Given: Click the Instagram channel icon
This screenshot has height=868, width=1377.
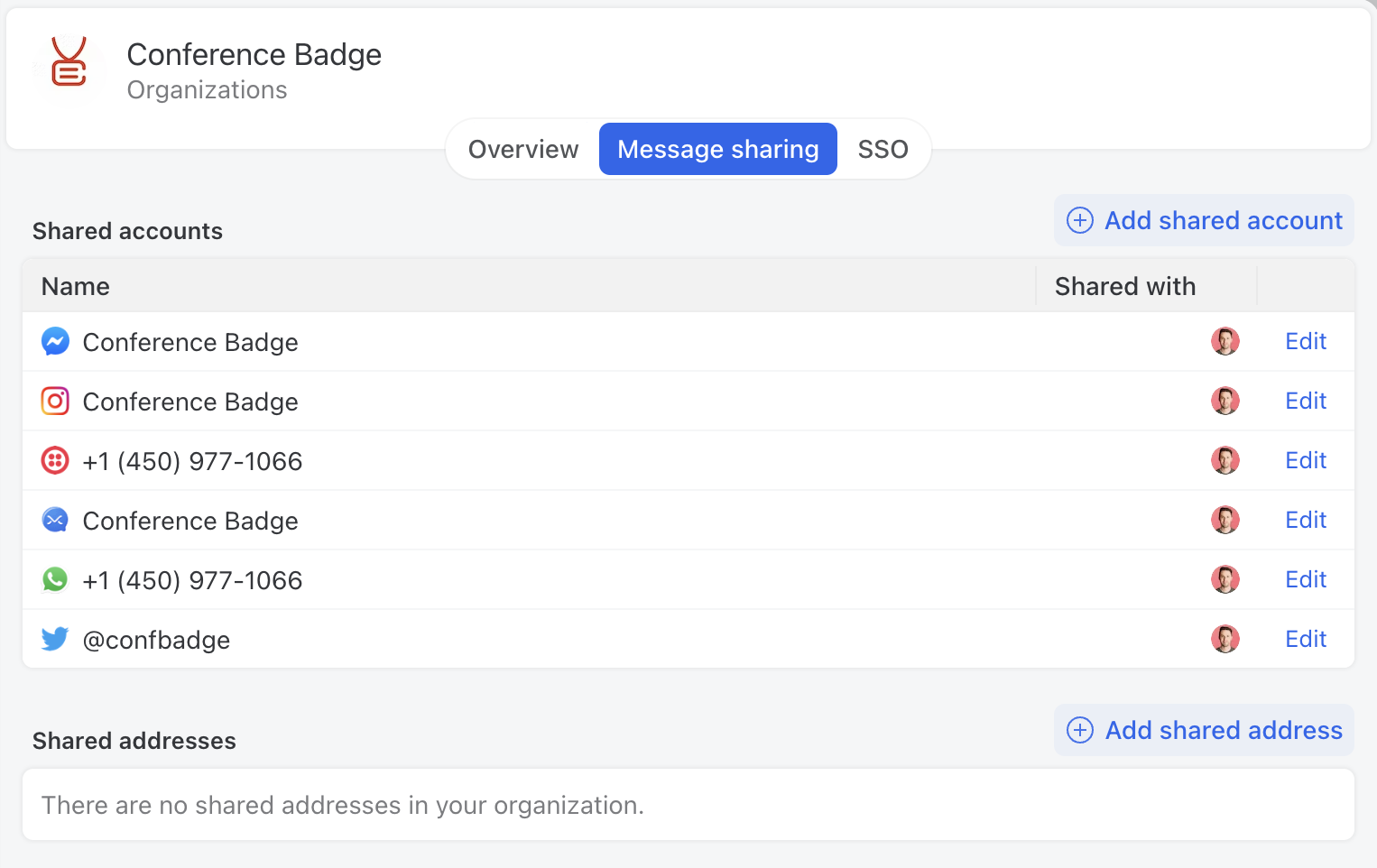Looking at the screenshot, I should [55, 401].
